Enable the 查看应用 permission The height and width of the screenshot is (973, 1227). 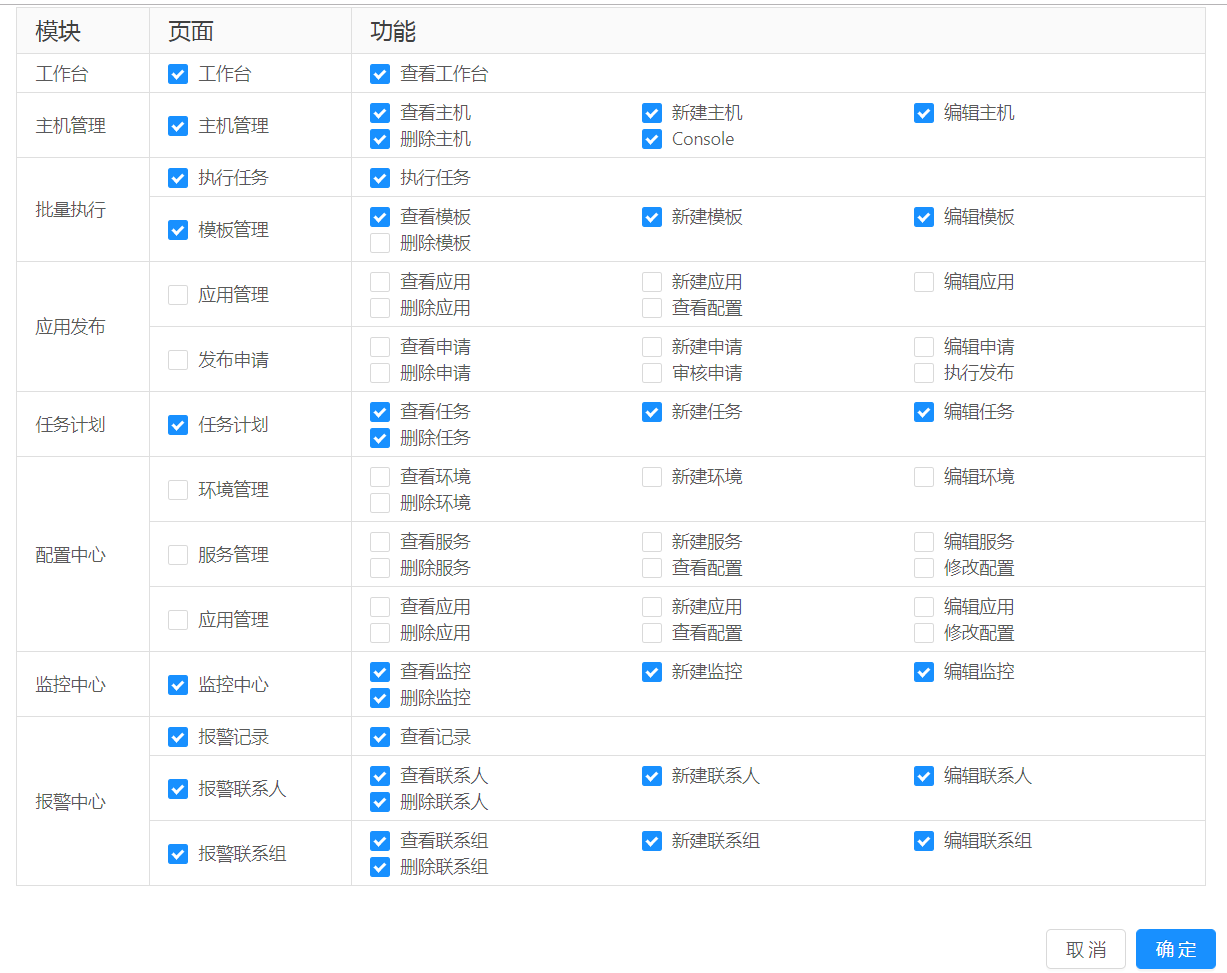[x=380, y=281]
